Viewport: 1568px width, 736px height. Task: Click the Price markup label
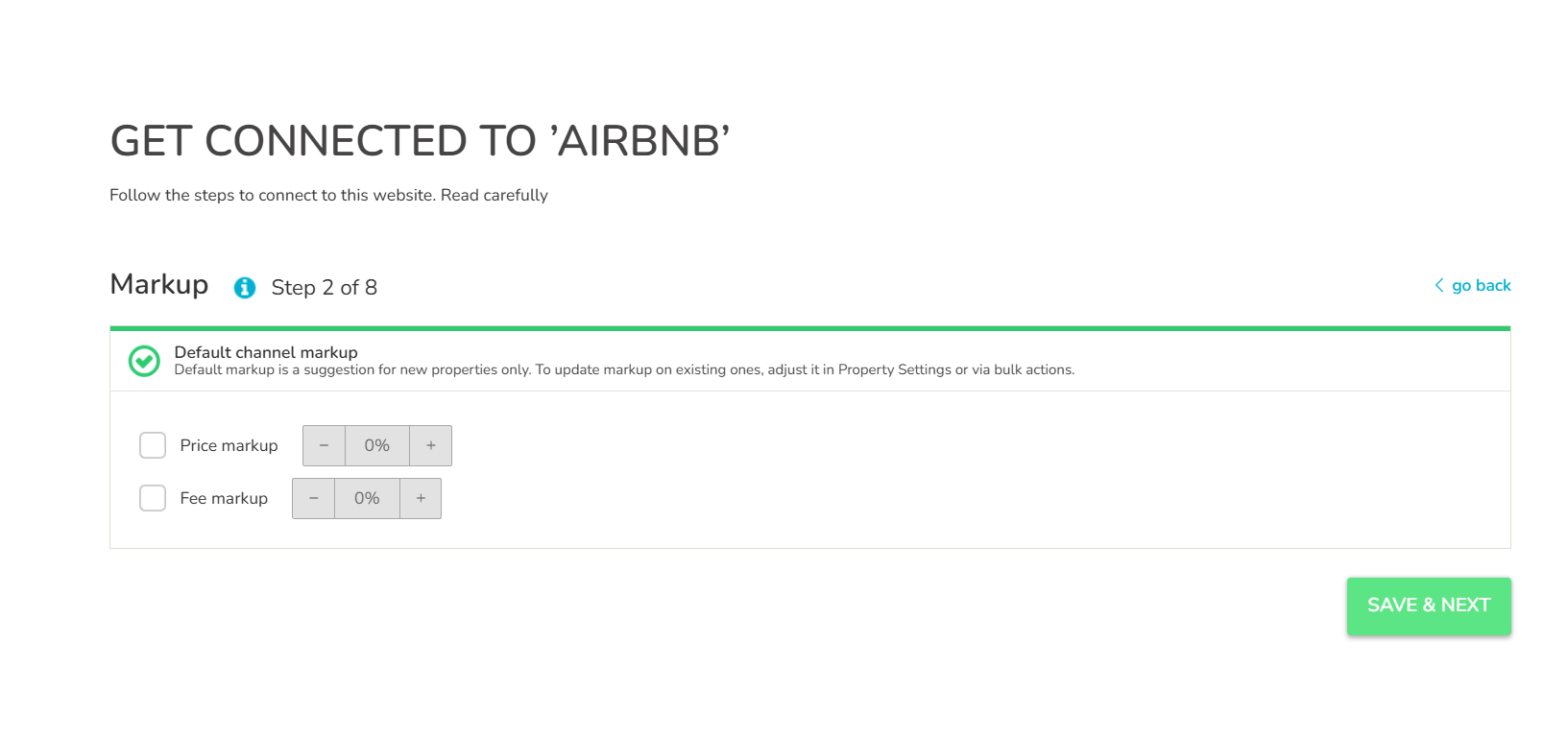[x=229, y=445]
